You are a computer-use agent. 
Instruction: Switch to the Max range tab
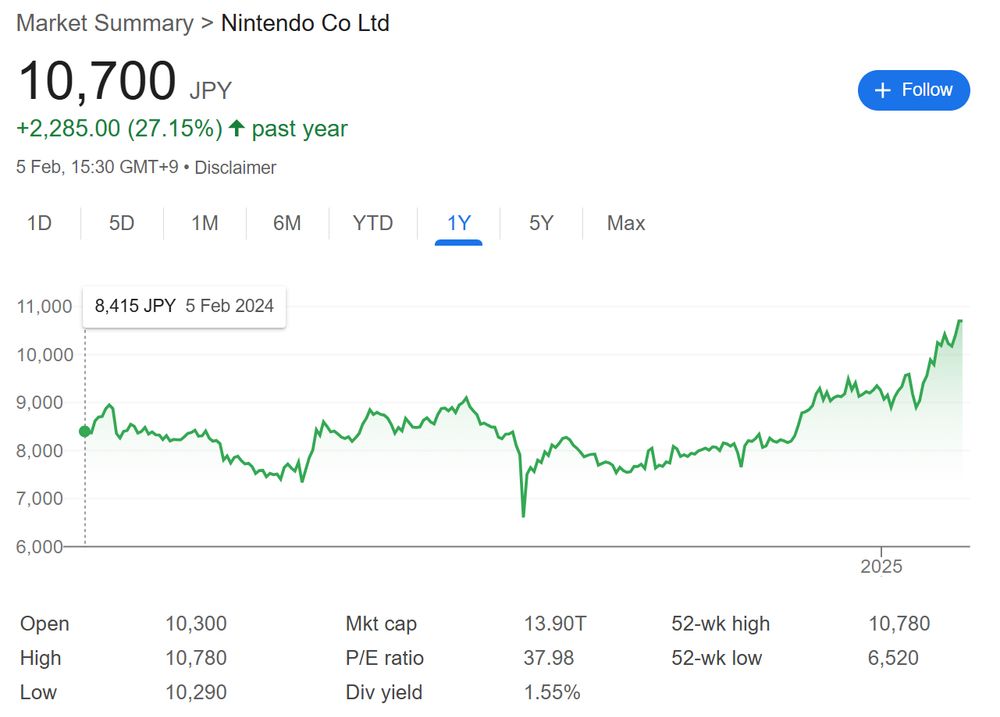[x=626, y=223]
